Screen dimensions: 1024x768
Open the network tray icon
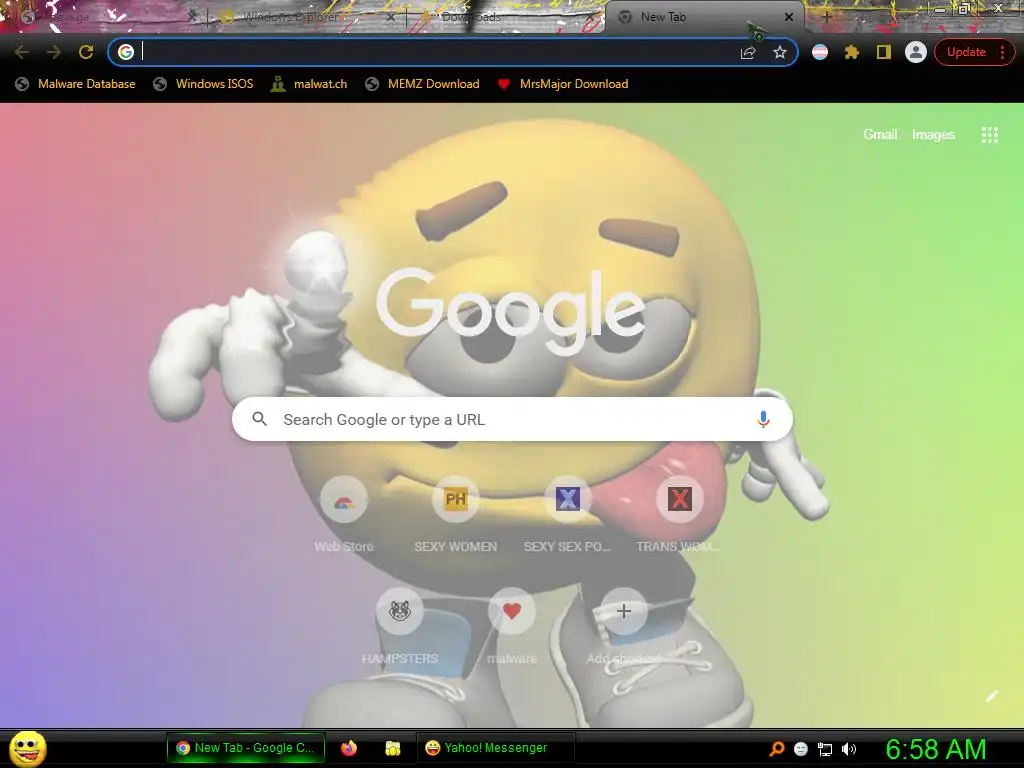825,749
